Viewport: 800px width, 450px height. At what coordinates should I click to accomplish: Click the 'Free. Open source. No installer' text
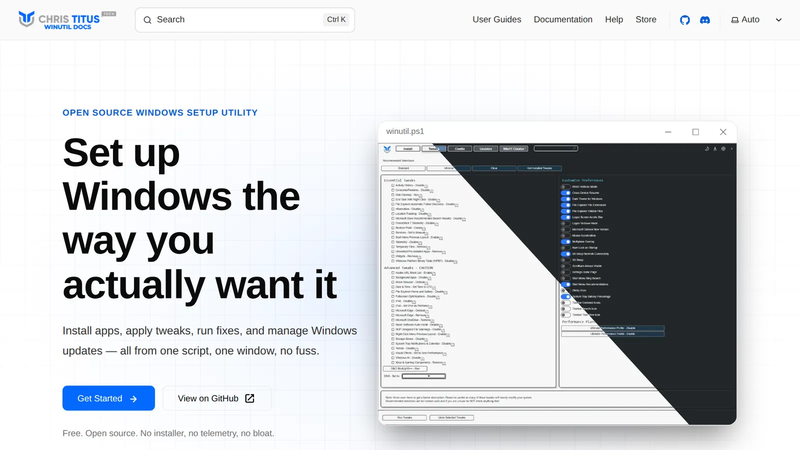coord(168,433)
